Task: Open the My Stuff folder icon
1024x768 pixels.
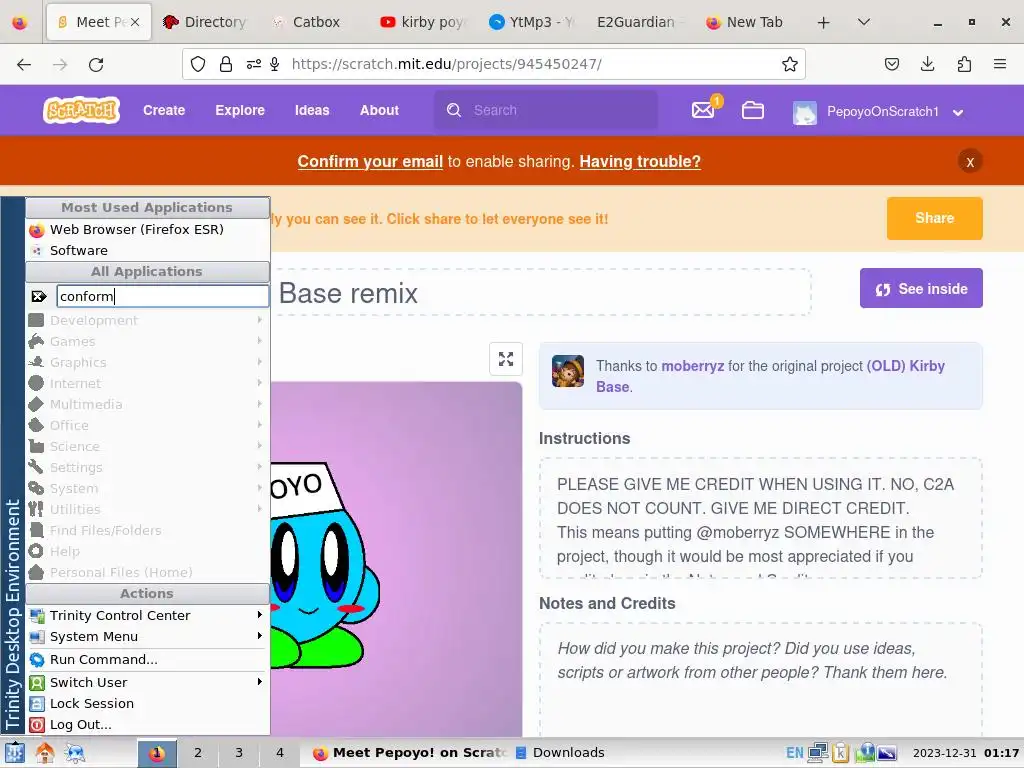Action: click(752, 110)
